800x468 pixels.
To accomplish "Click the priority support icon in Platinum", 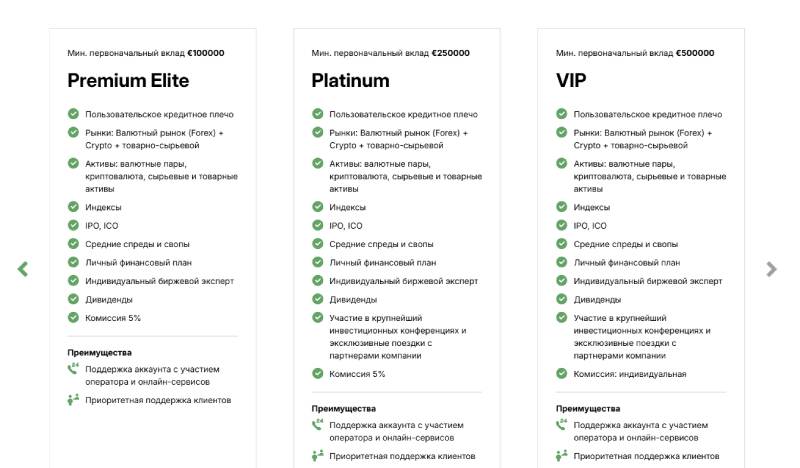I will pos(317,456).
